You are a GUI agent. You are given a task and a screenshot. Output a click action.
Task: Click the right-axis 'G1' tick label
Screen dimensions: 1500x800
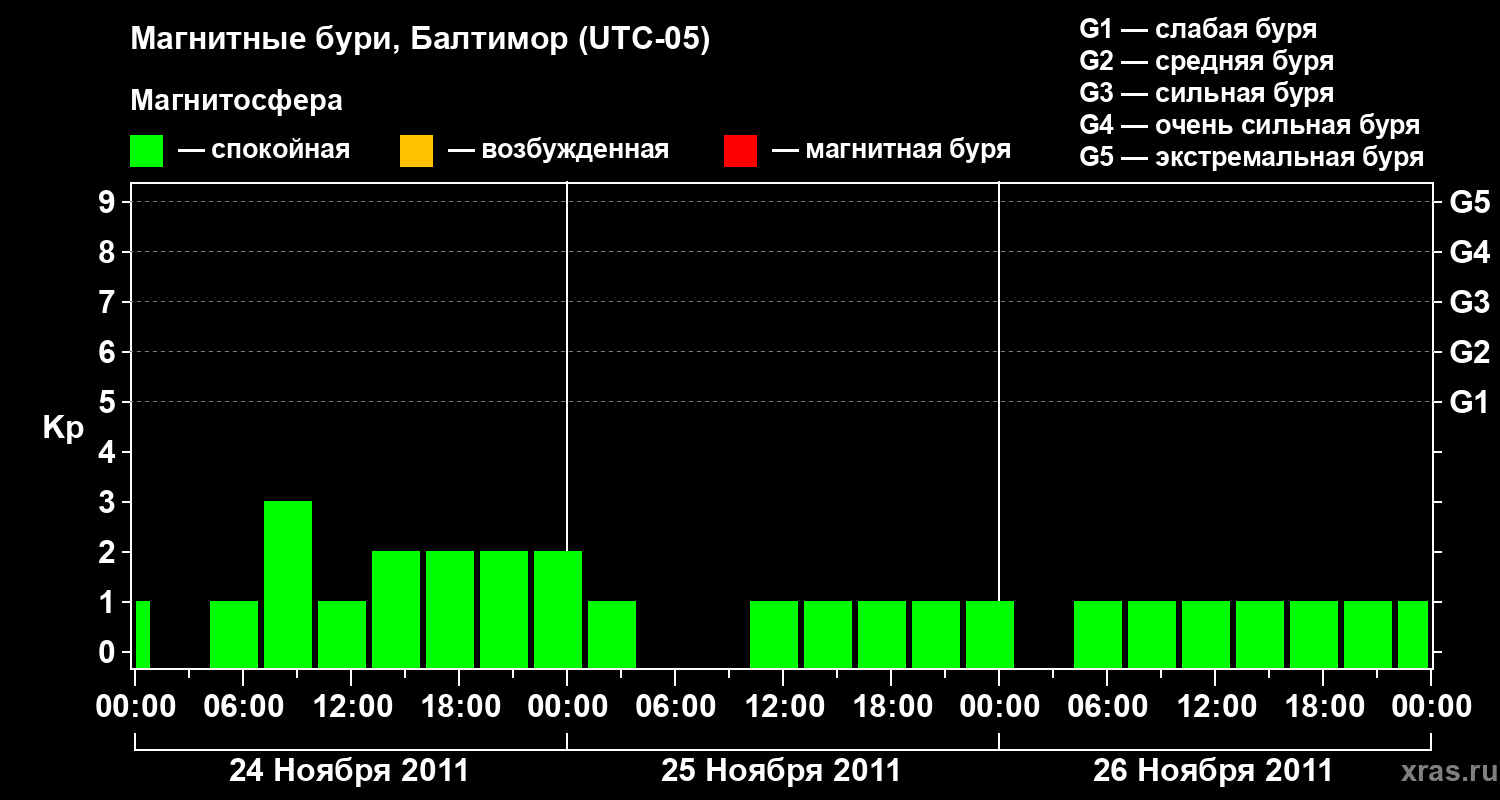point(1469,402)
